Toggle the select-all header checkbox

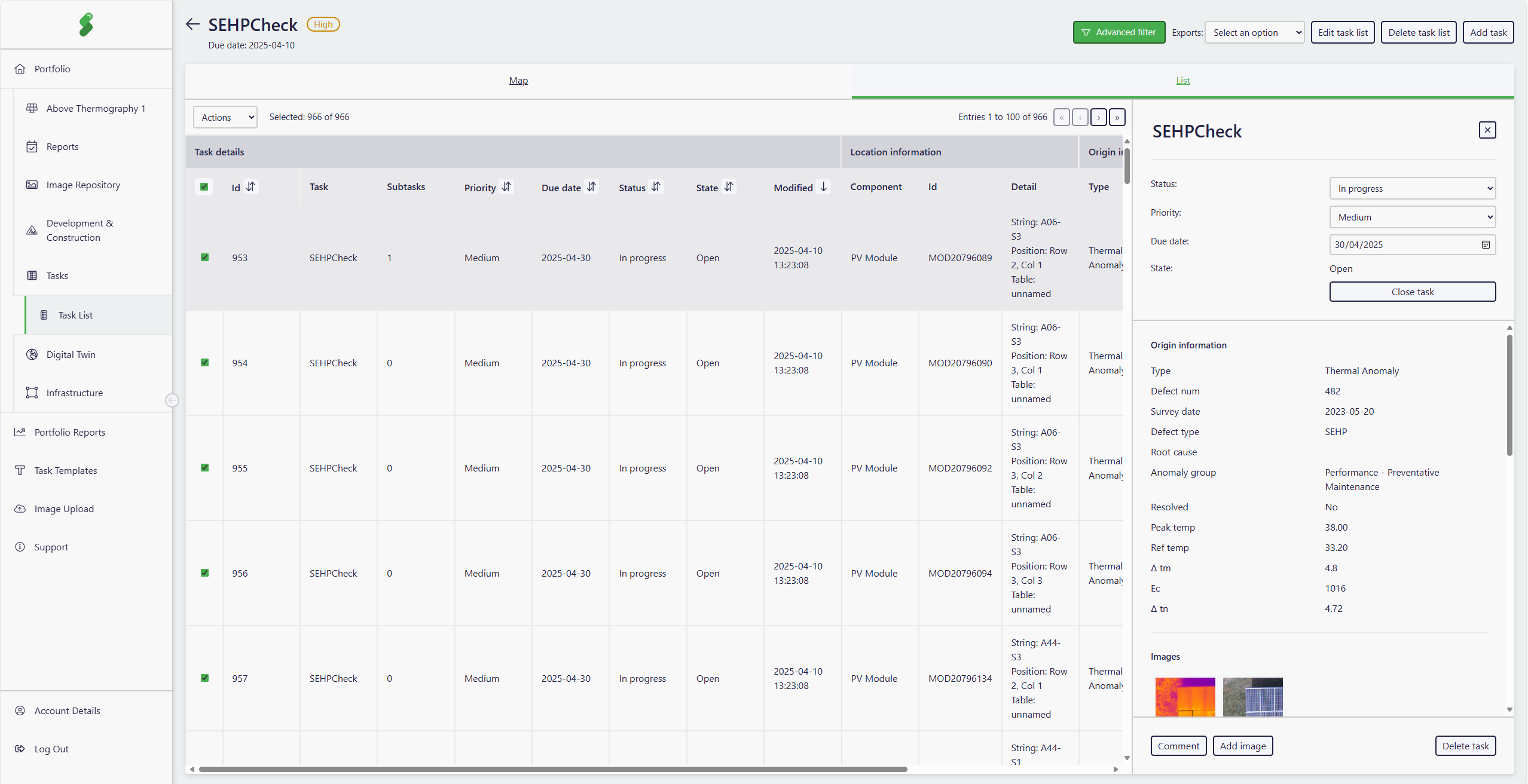click(x=204, y=187)
